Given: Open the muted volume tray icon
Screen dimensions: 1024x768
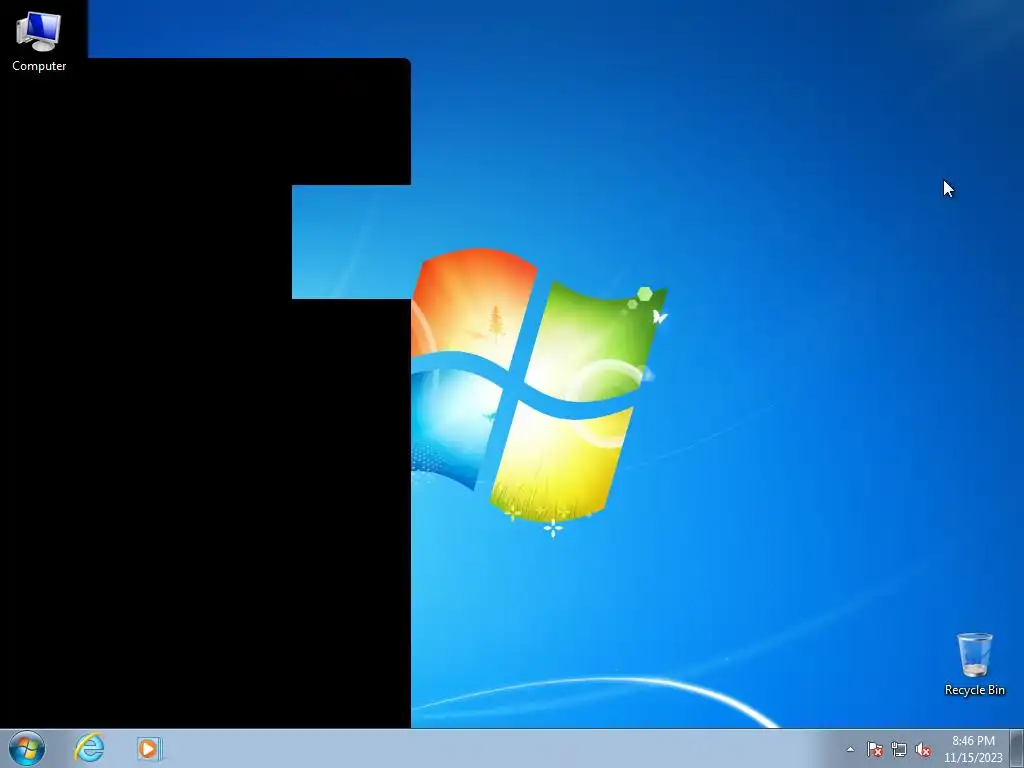Looking at the screenshot, I should pyautogui.click(x=923, y=749).
